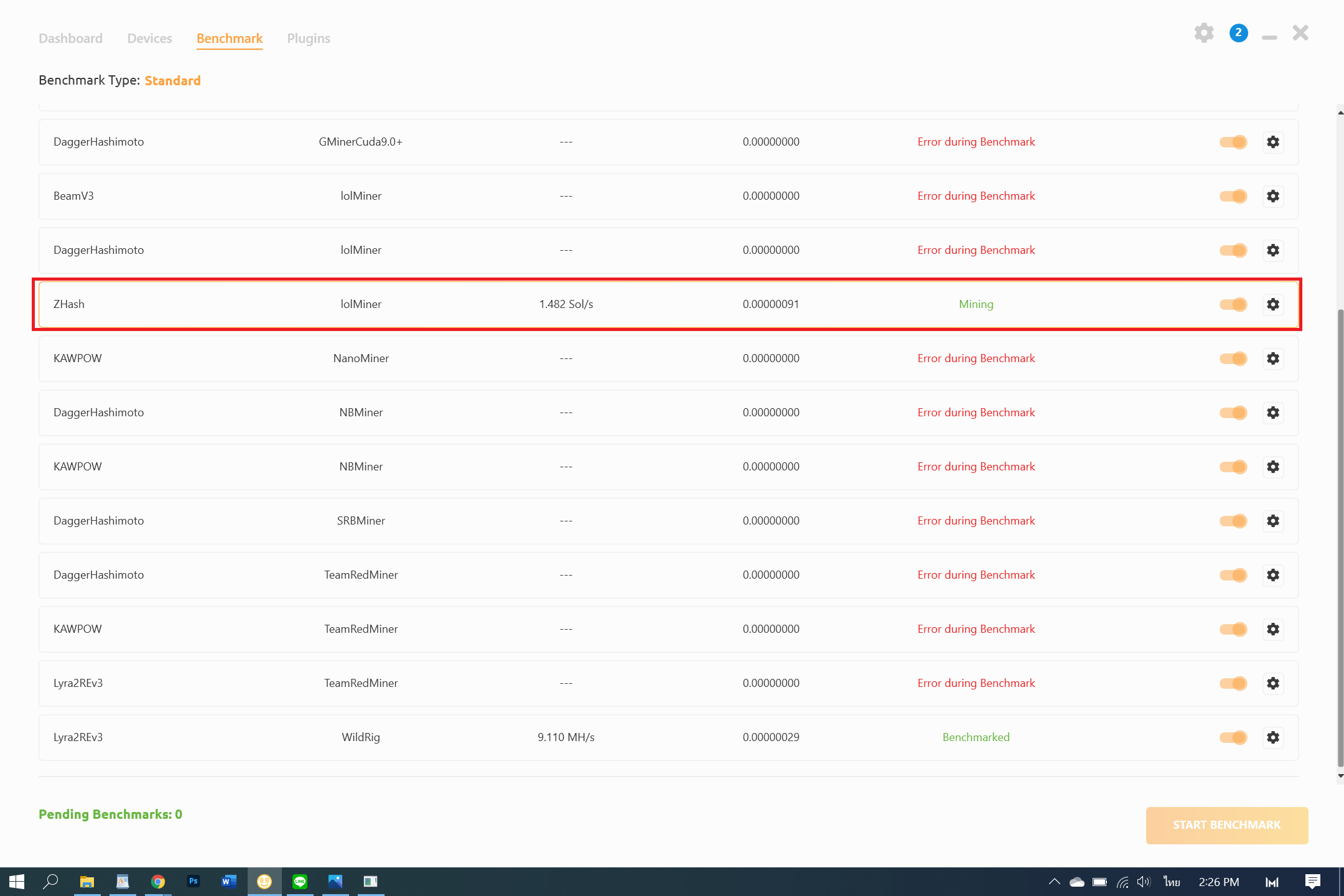Show hidden system tray icons chevron
The image size is (1344, 896).
pos(1054,882)
